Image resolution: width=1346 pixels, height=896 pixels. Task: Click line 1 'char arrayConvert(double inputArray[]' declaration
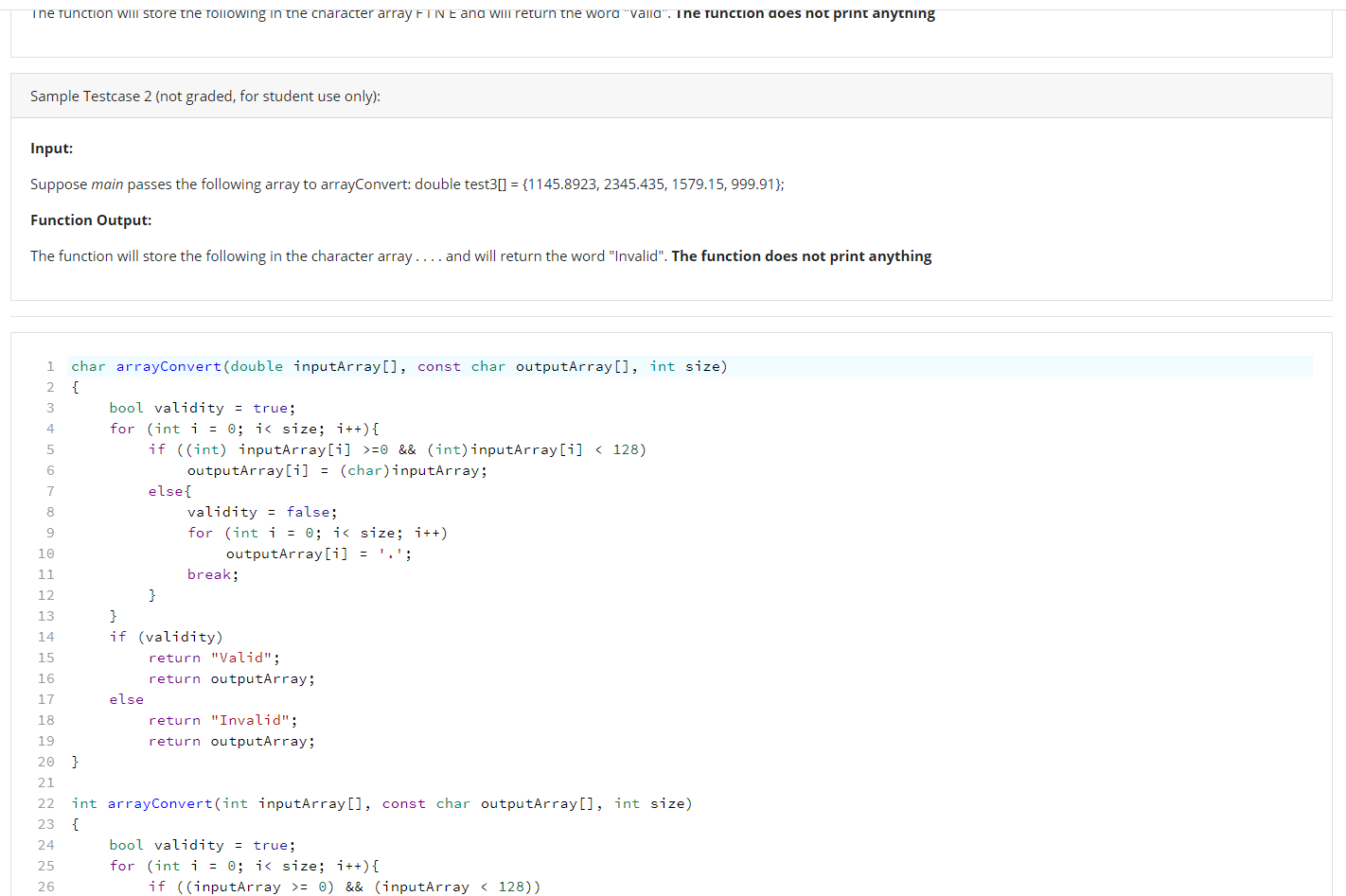pos(399,366)
